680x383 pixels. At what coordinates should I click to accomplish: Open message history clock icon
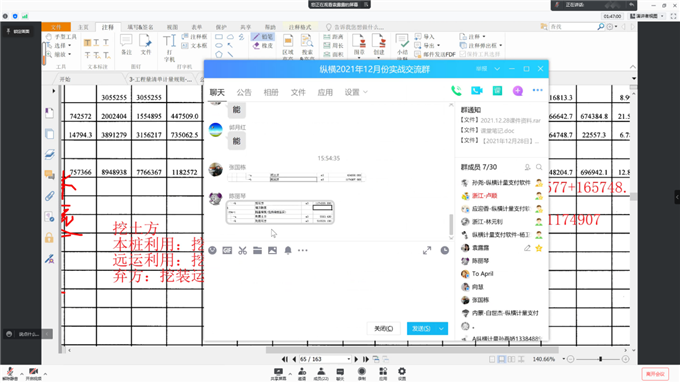coord(445,250)
